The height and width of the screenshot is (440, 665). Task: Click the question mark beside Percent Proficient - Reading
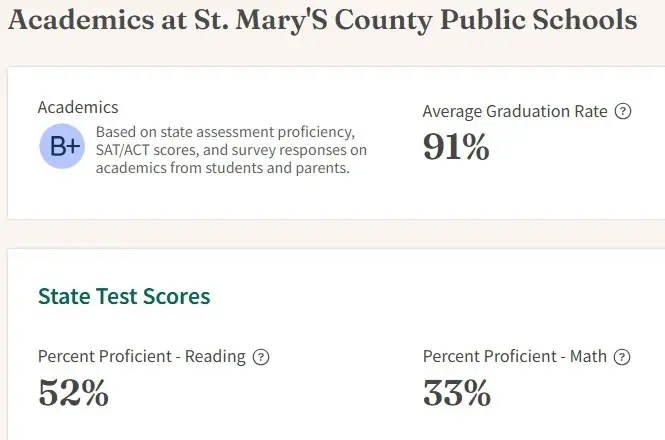coord(261,357)
